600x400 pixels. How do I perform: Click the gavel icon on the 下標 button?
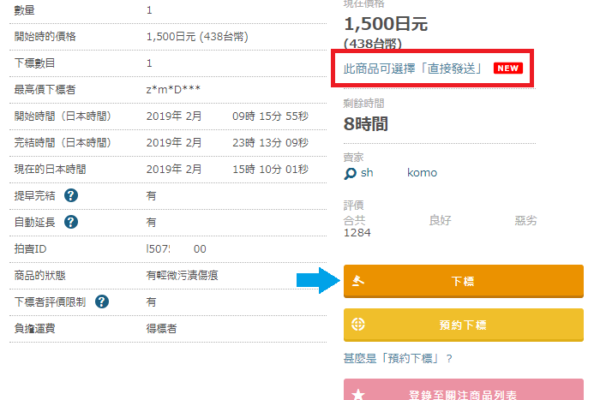point(358,281)
